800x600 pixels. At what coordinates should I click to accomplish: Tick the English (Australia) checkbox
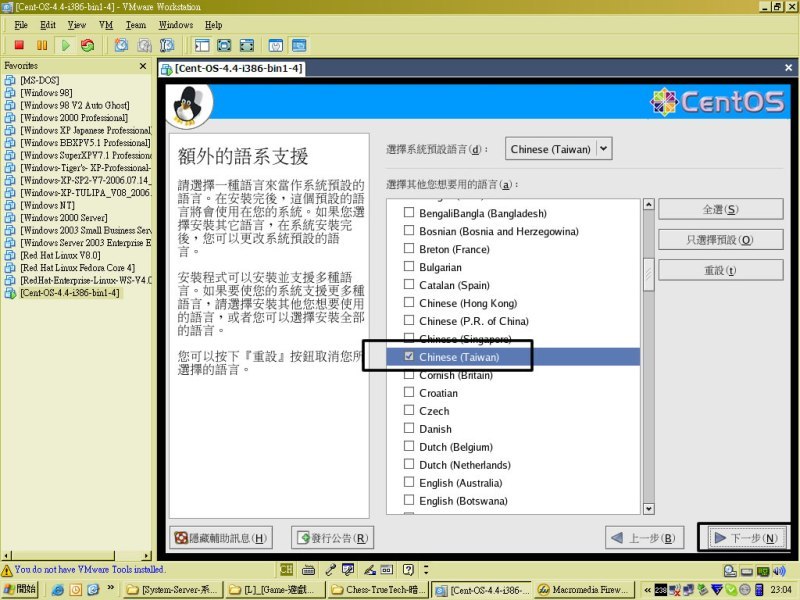coord(409,482)
